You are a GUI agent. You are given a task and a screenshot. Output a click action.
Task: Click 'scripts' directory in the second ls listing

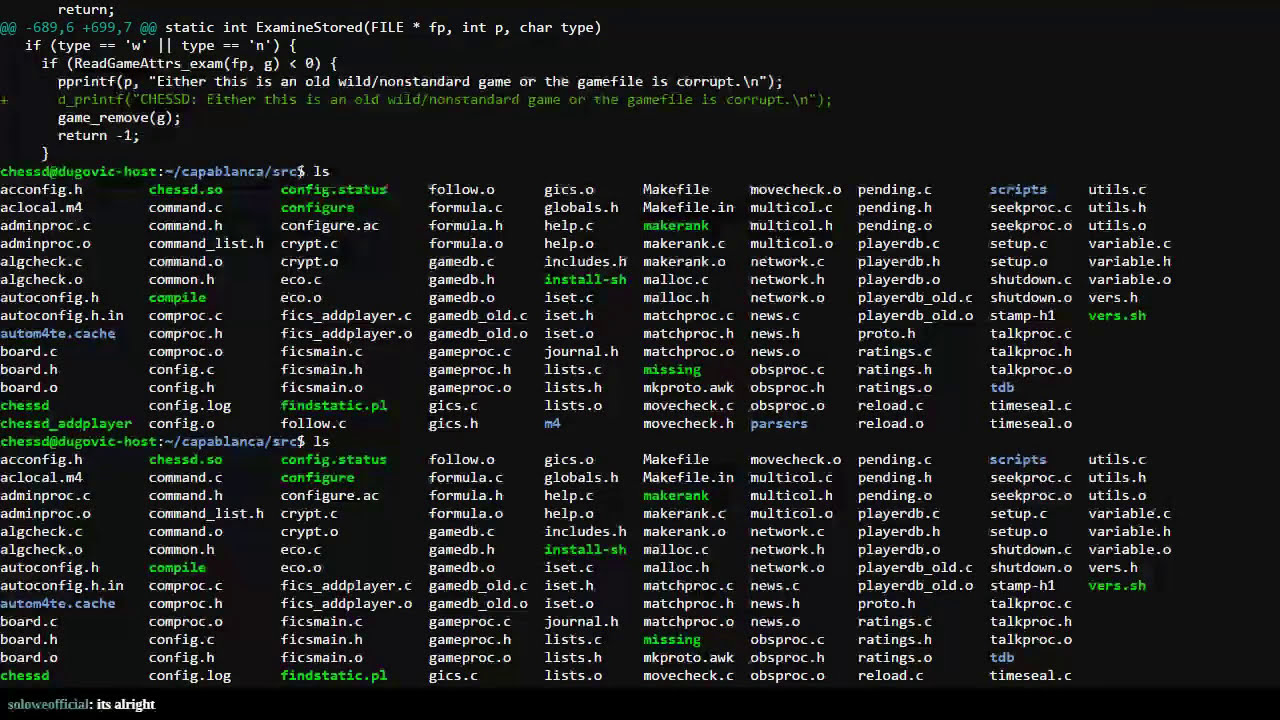pos(1018,459)
